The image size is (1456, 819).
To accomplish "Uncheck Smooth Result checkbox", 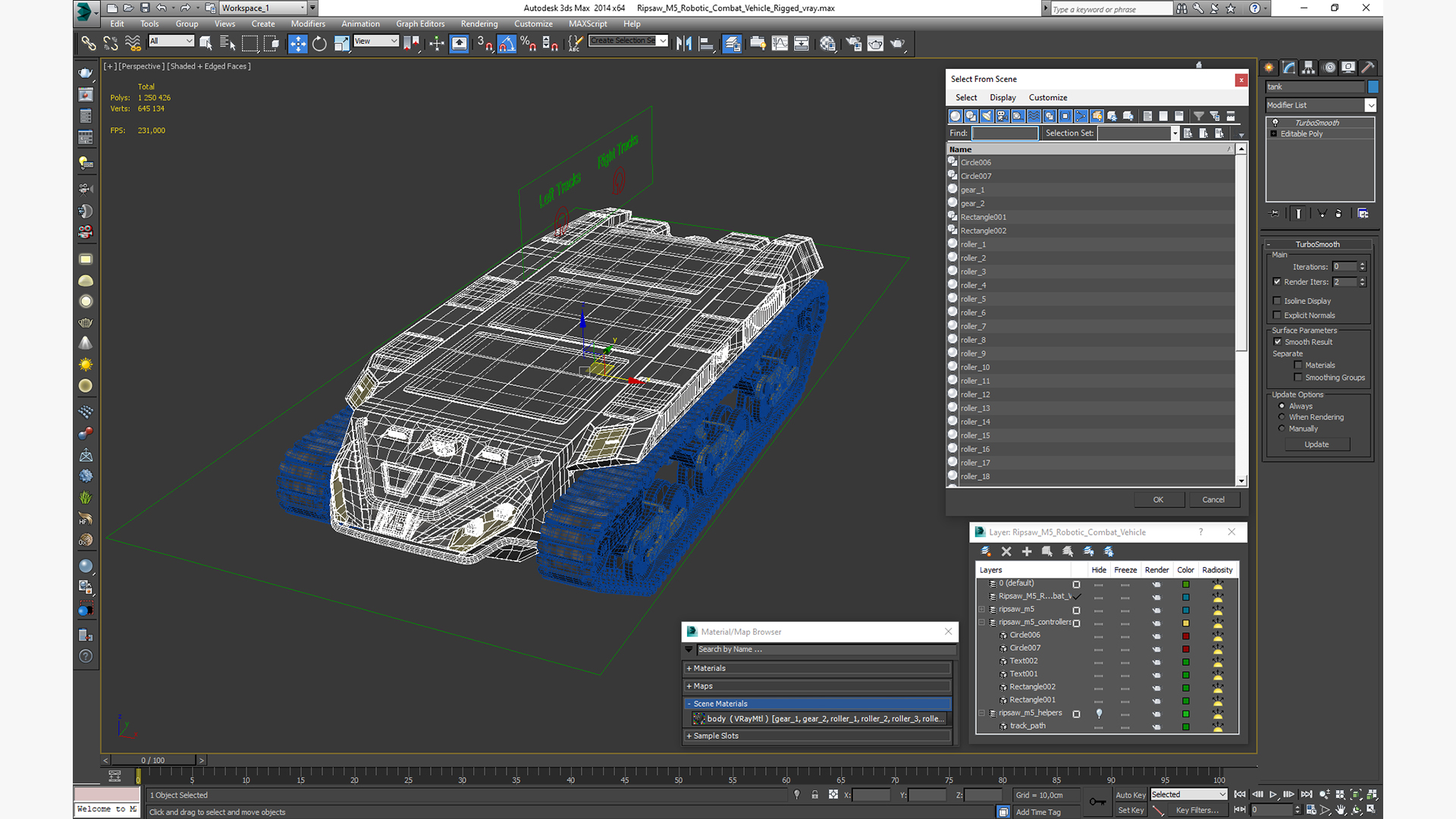I will coord(1278,342).
